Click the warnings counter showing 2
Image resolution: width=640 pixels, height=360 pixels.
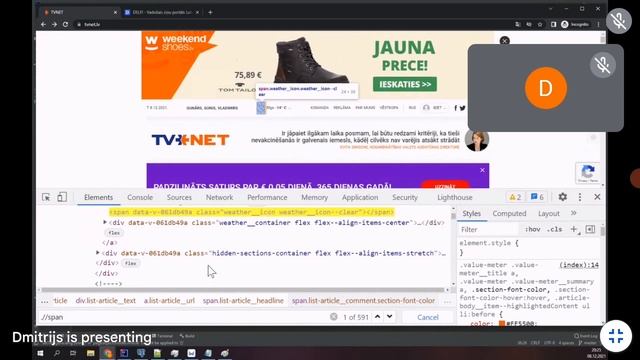pos(515,197)
